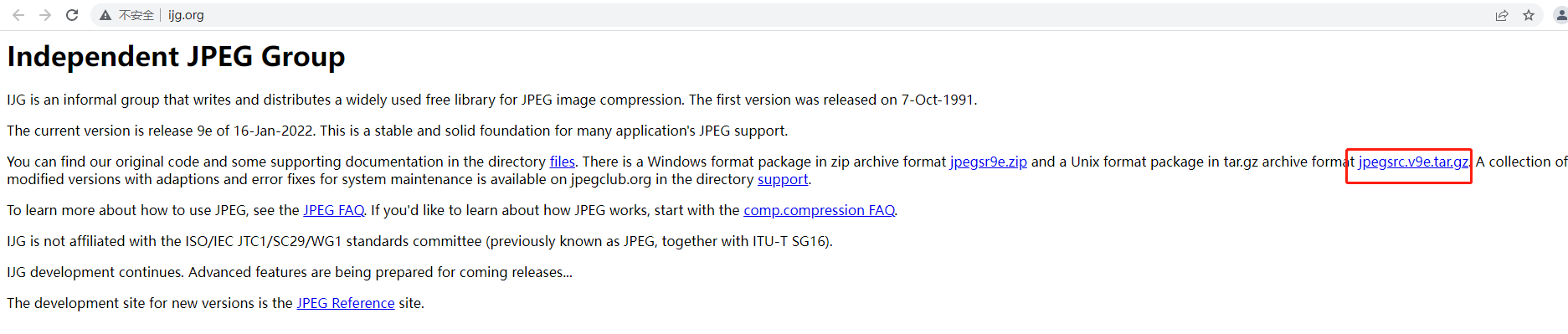Screen dimensions: 1568x334
Task: Click the paragraph mentioning 7-Oct-1991 release
Action: pyautogui.click(x=492, y=100)
